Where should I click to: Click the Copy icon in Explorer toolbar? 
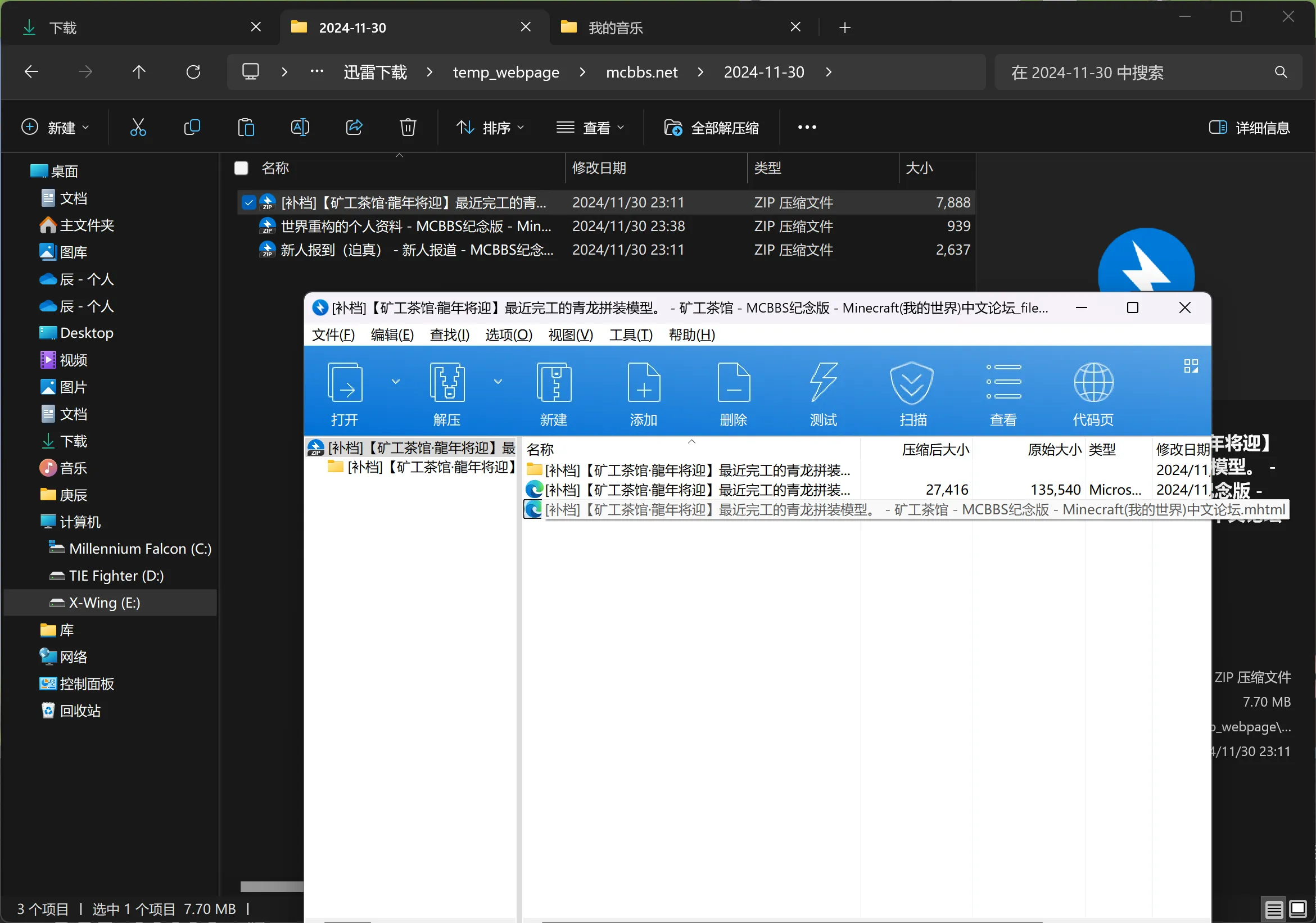point(192,126)
